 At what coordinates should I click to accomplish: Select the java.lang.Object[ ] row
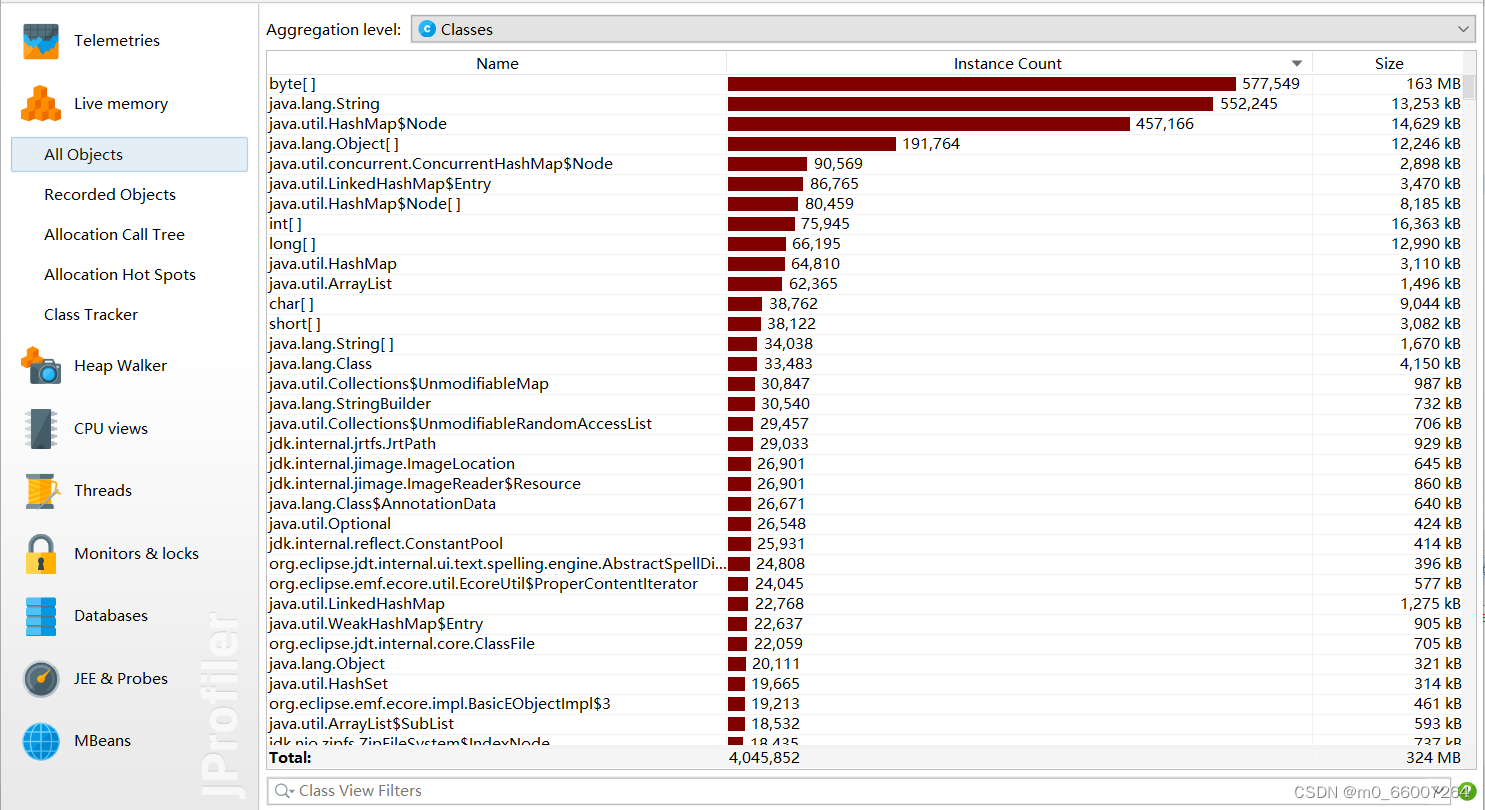[866, 144]
